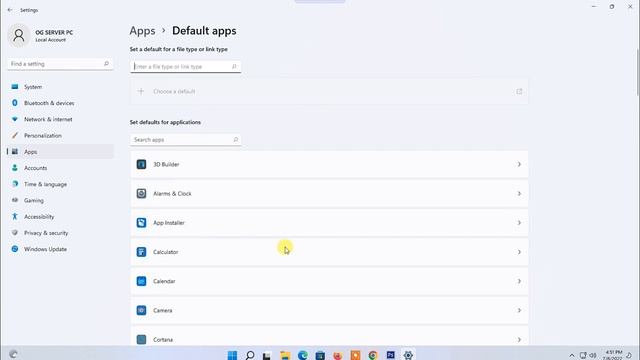Expand the 3D Builder chevron
This screenshot has height=360, width=640.
(519, 164)
